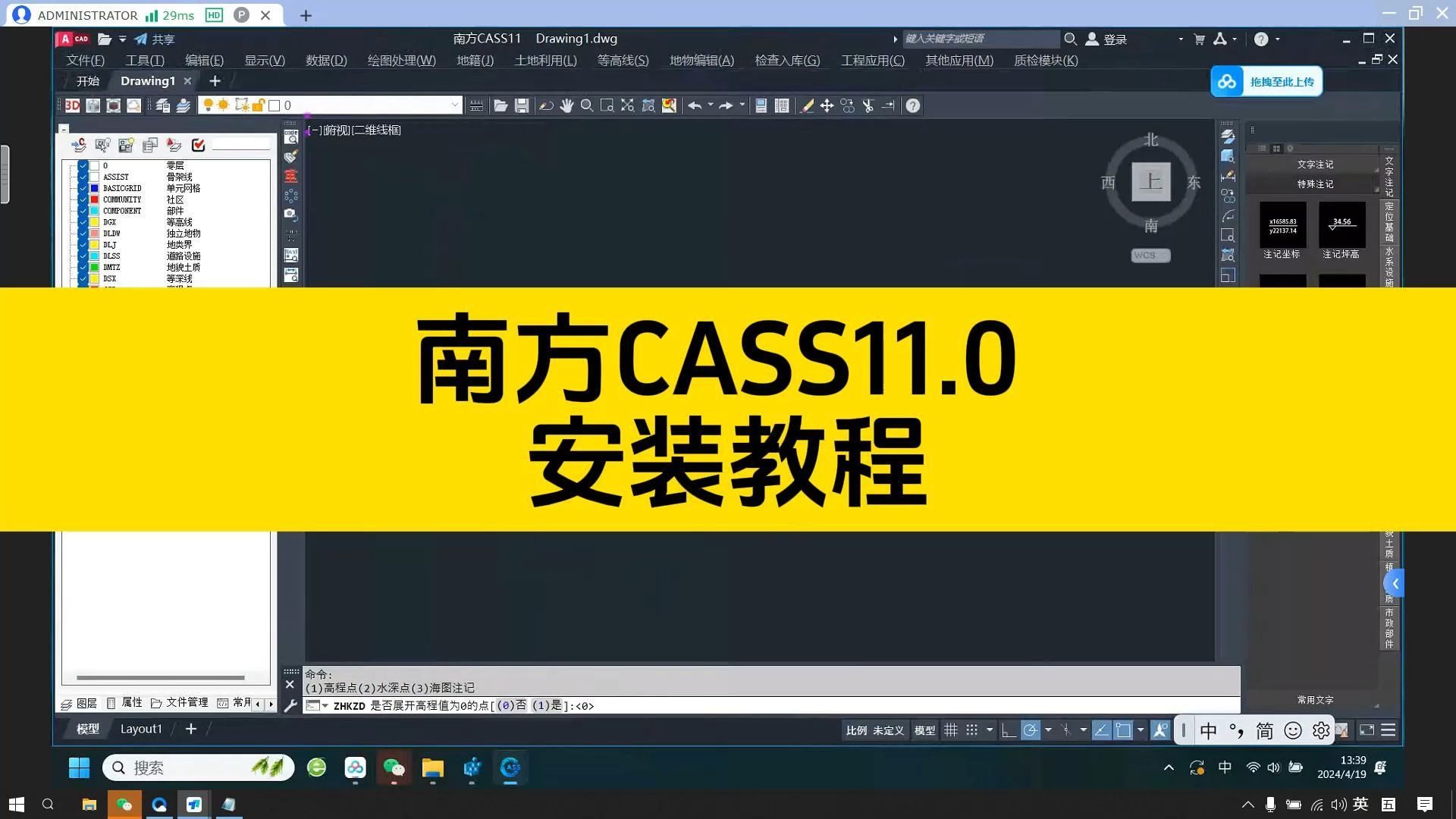Pick the Erase tool on the toolbar
This screenshot has width=1456, height=819.
(806, 105)
